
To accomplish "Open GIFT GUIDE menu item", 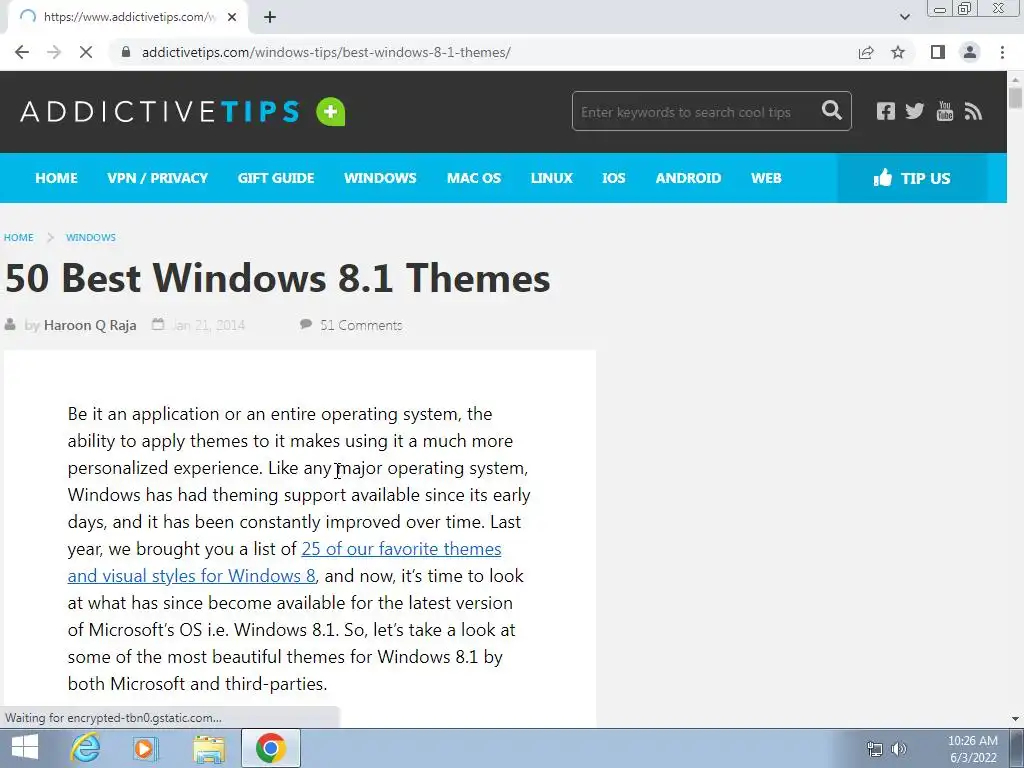I will 276,178.
